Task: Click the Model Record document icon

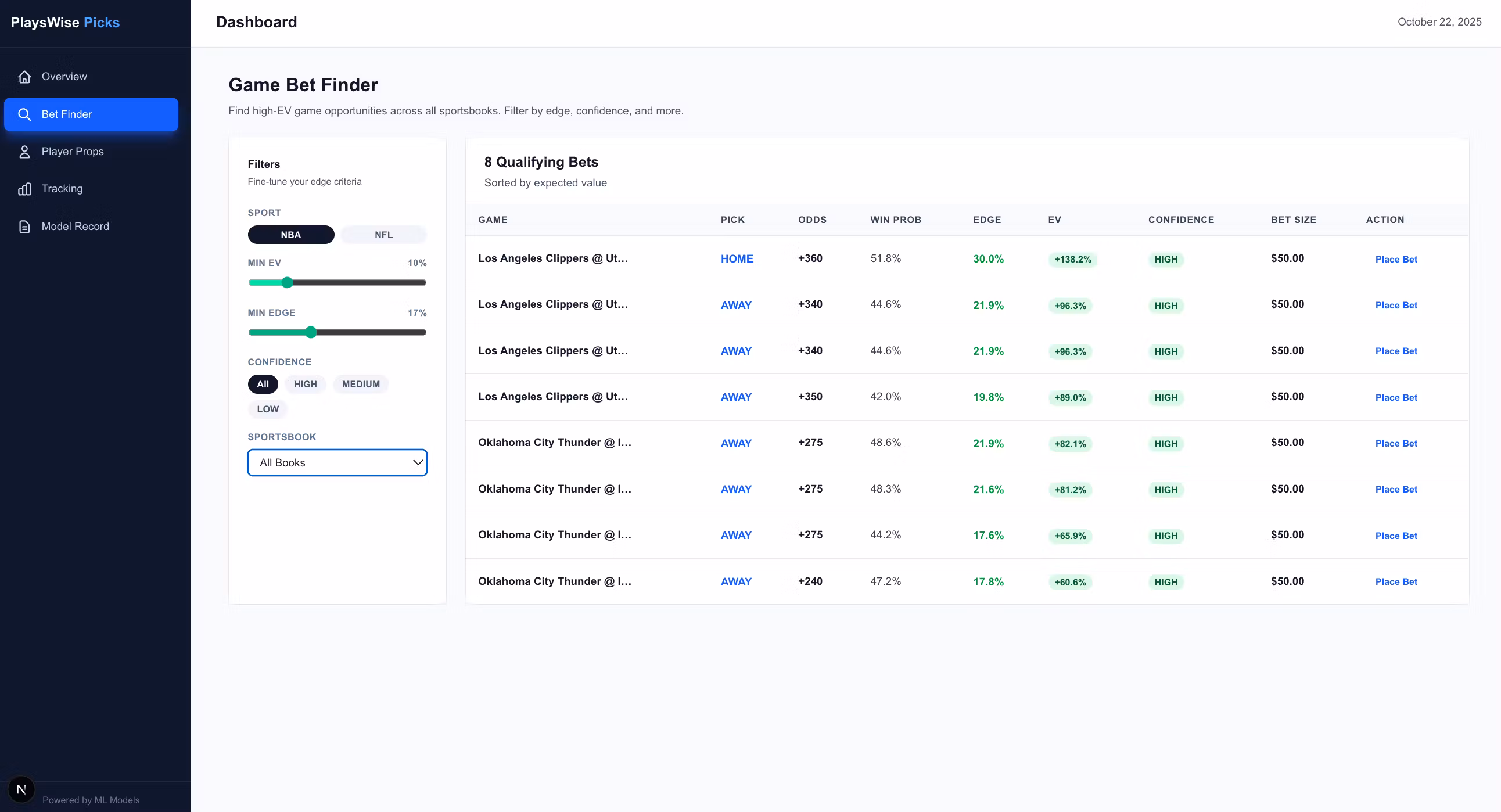Action: tap(24, 227)
